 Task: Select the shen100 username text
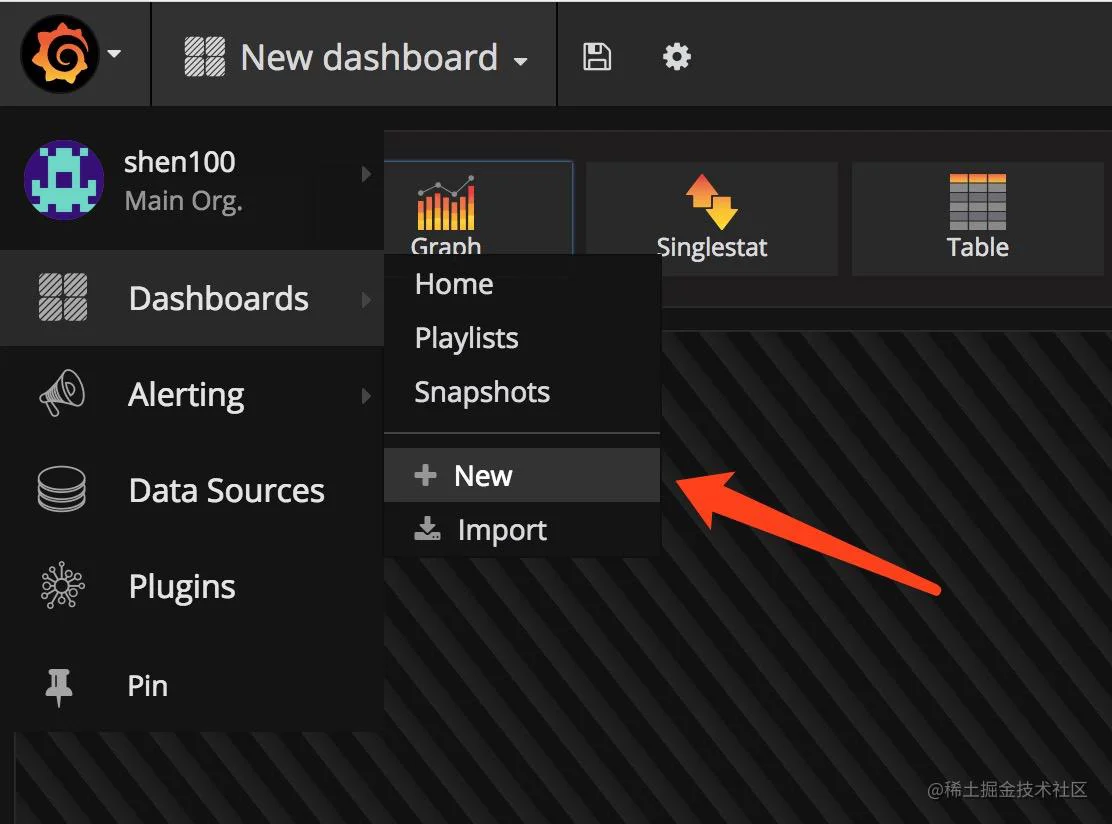point(179,162)
